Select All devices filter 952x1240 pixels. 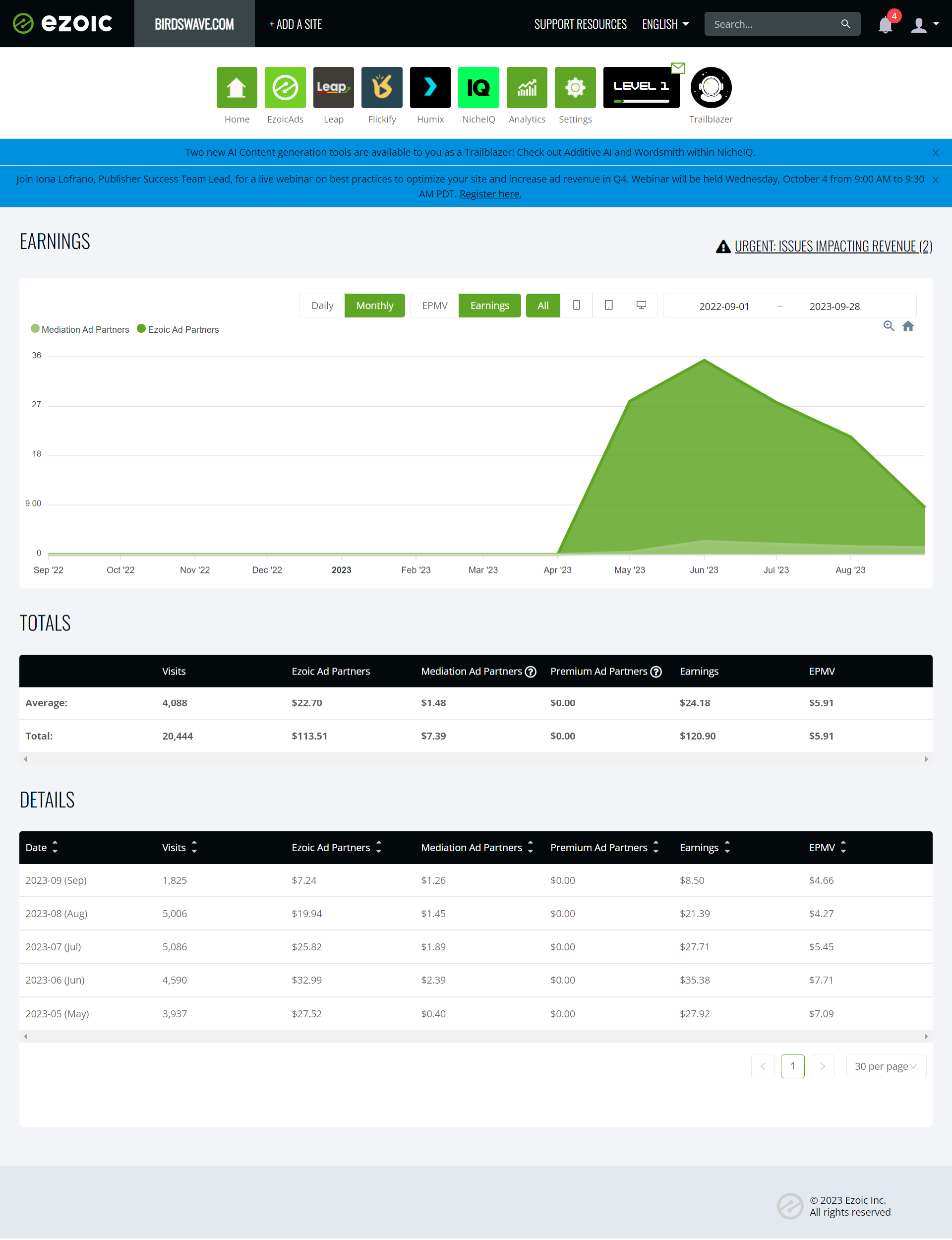[543, 306]
